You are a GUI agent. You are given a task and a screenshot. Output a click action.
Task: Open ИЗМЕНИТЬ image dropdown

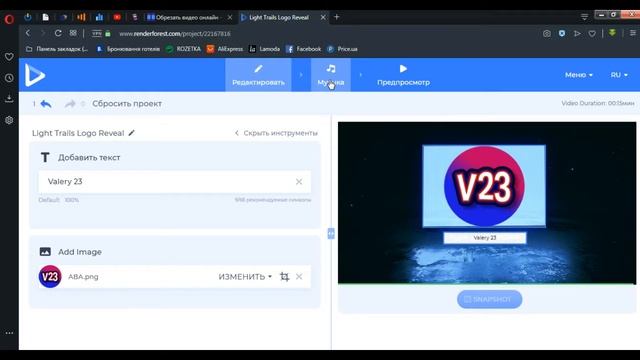(x=245, y=277)
